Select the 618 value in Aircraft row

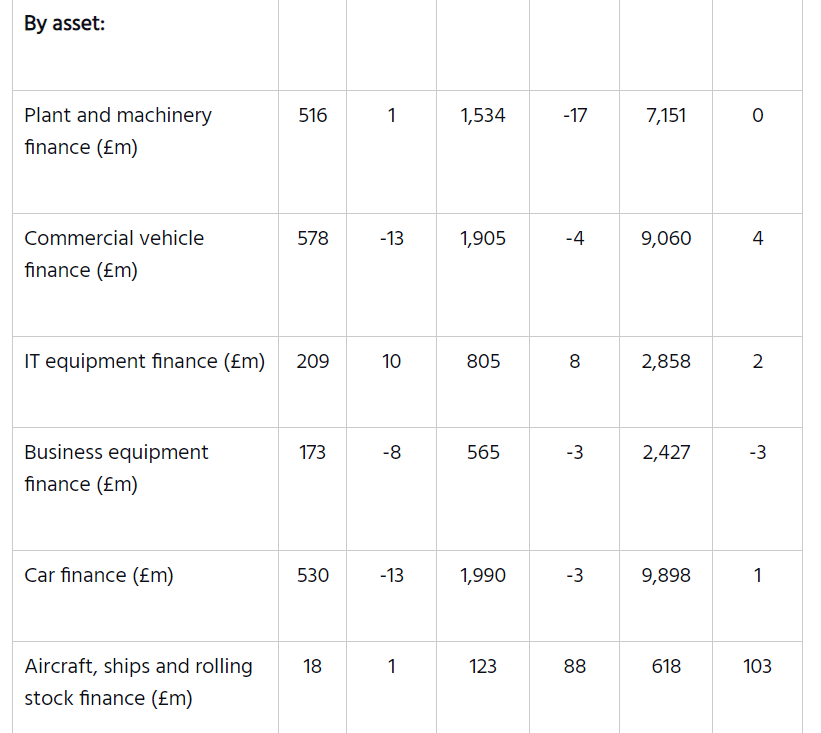666,666
